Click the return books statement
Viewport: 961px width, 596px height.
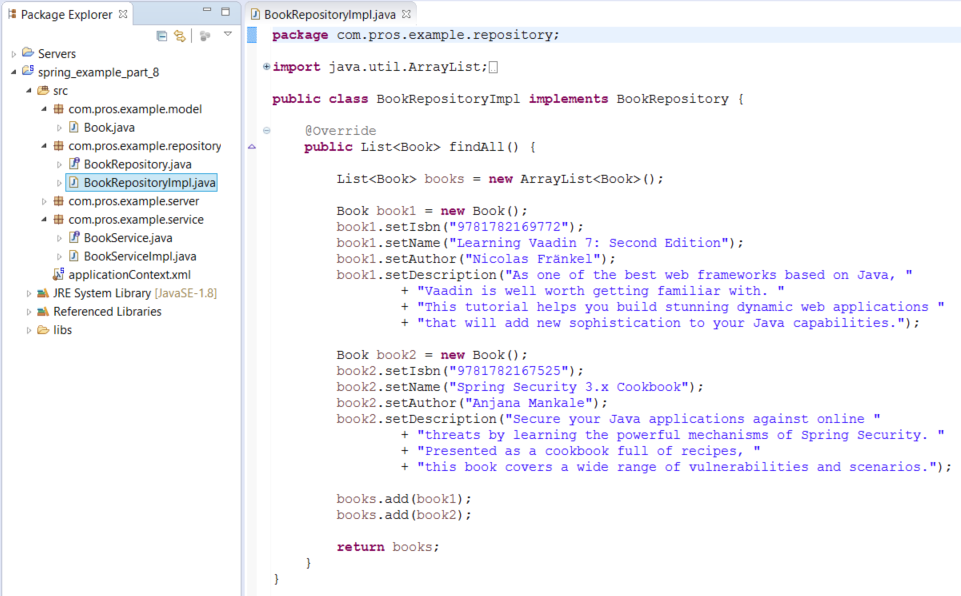388,547
